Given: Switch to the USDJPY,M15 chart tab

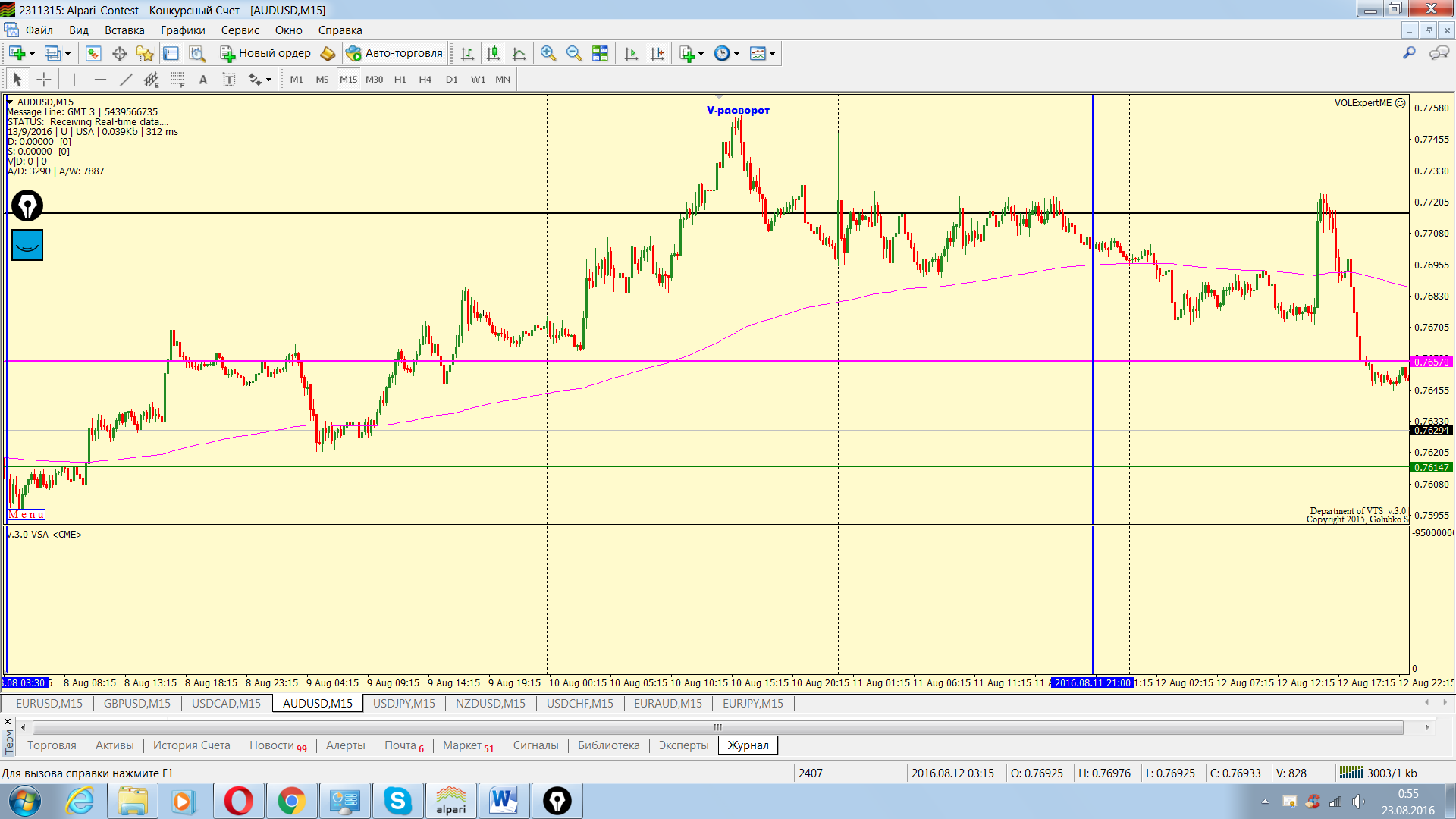Looking at the screenshot, I should 403,704.
